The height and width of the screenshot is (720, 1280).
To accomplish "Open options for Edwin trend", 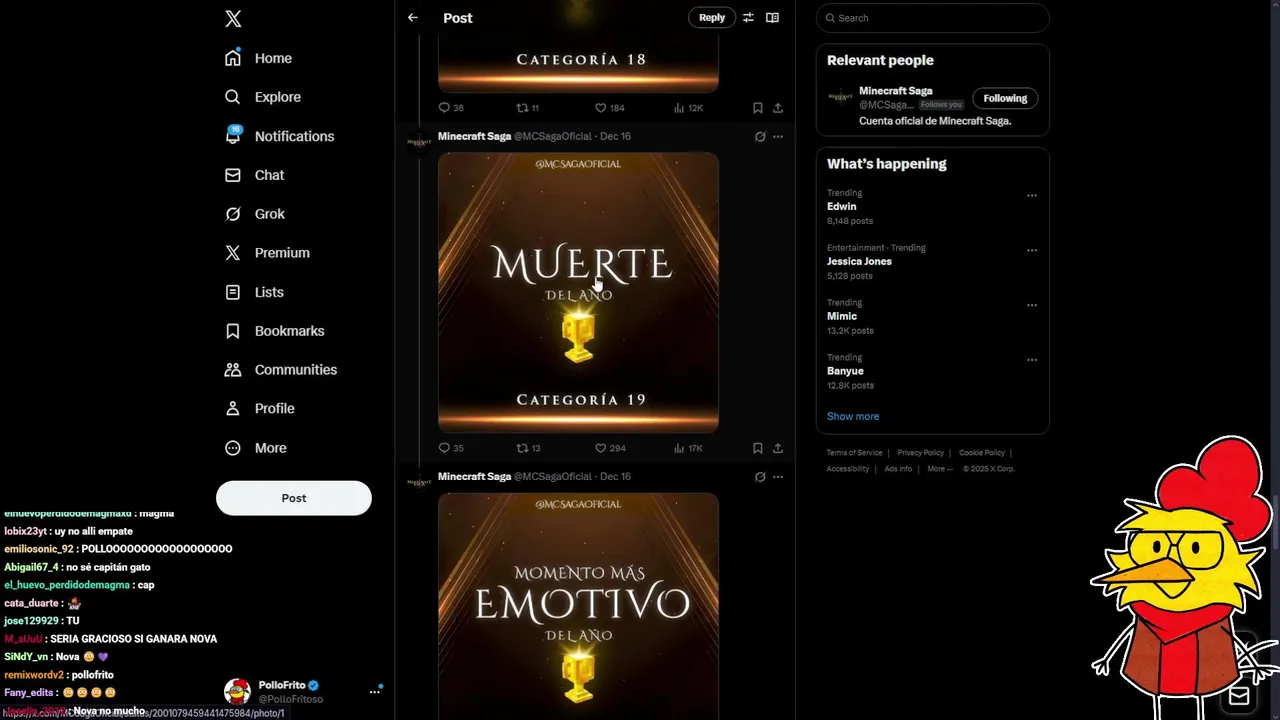I will pos(1032,196).
